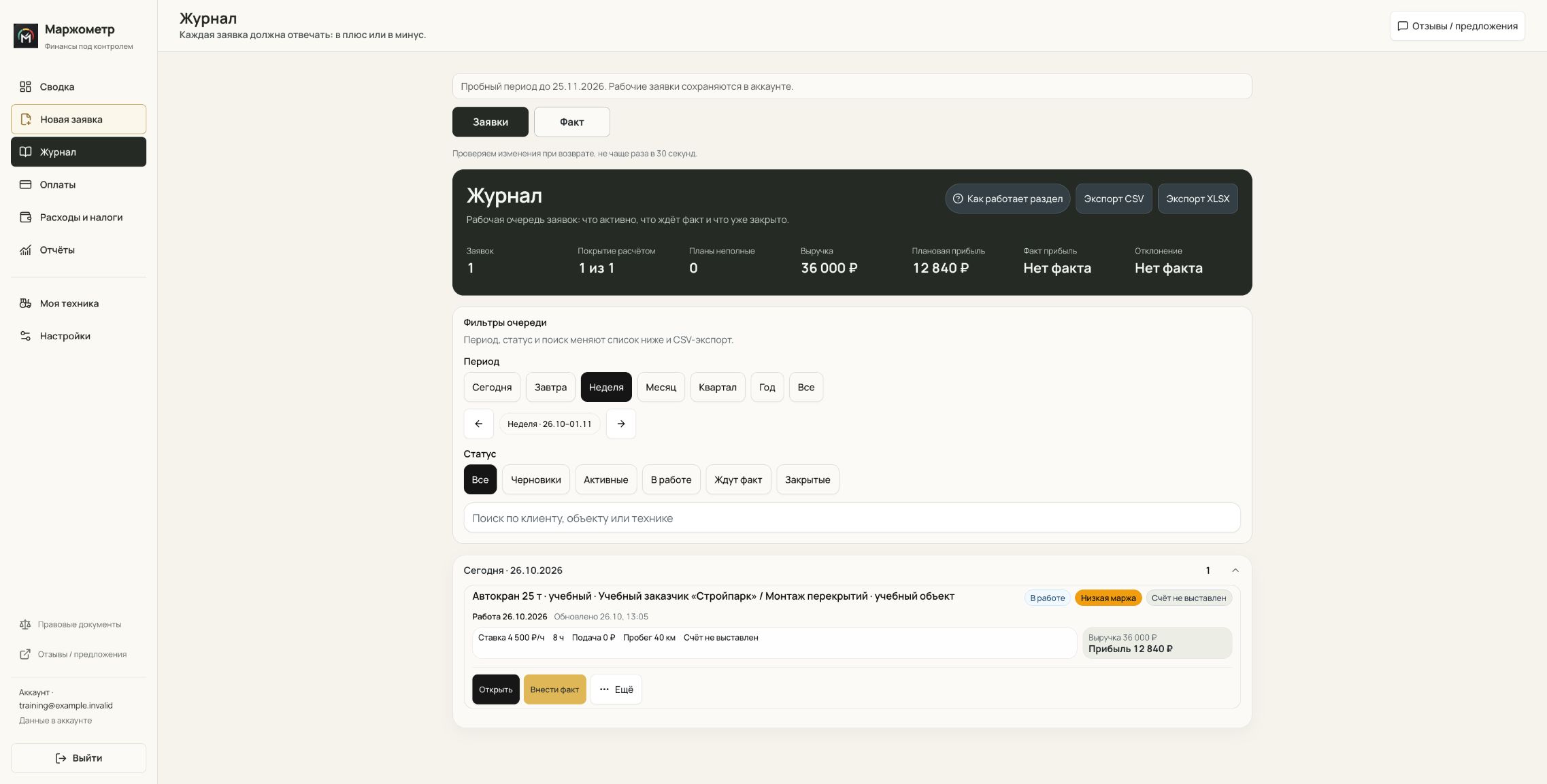
Task: Click the Счёт не выставлен gray badge
Action: pos(1188,598)
